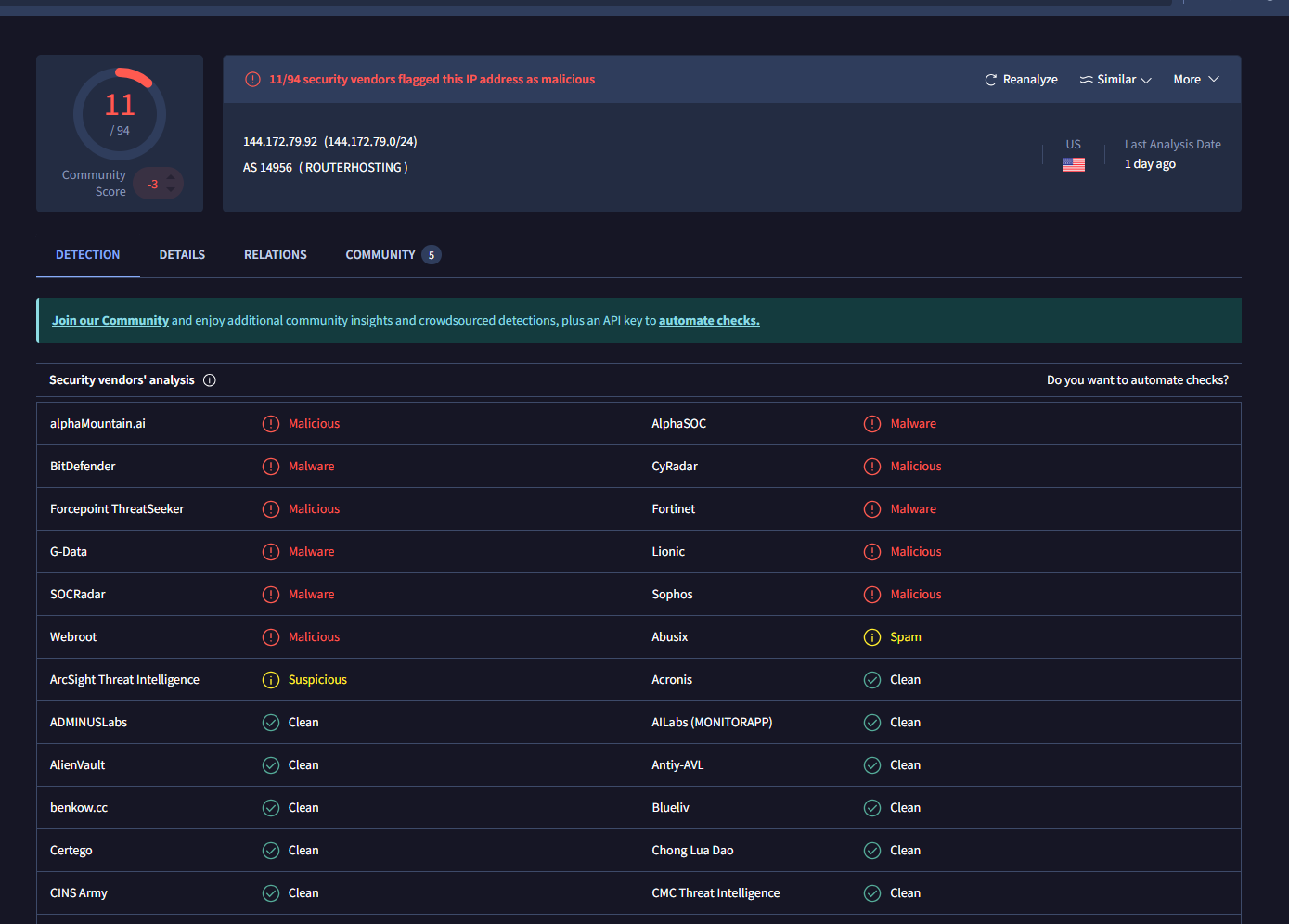The height and width of the screenshot is (924, 1289).
Task: Click the clean checkmark icon for benkow.cc
Action: pos(271,808)
